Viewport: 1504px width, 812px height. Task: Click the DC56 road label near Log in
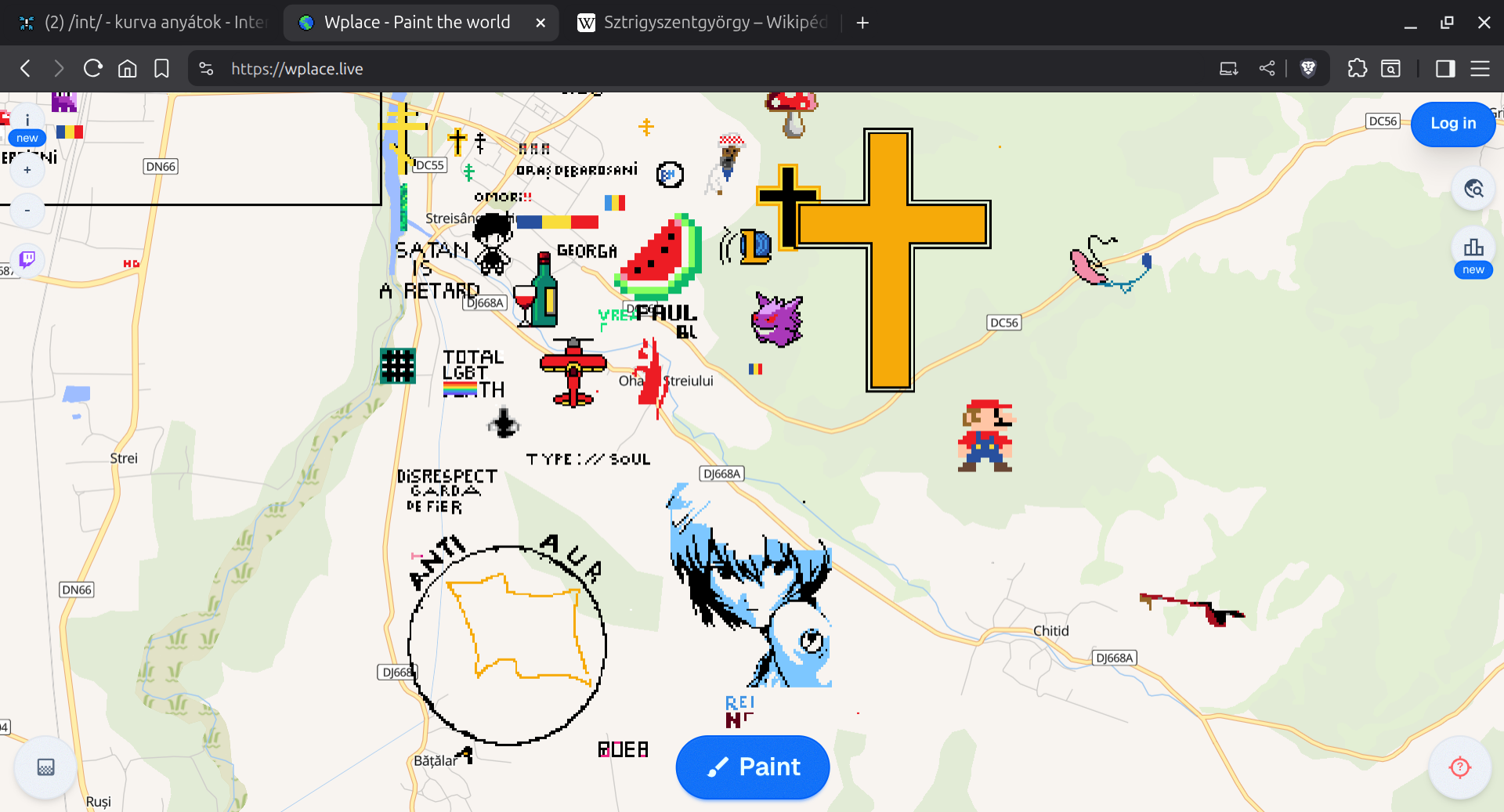click(1383, 121)
